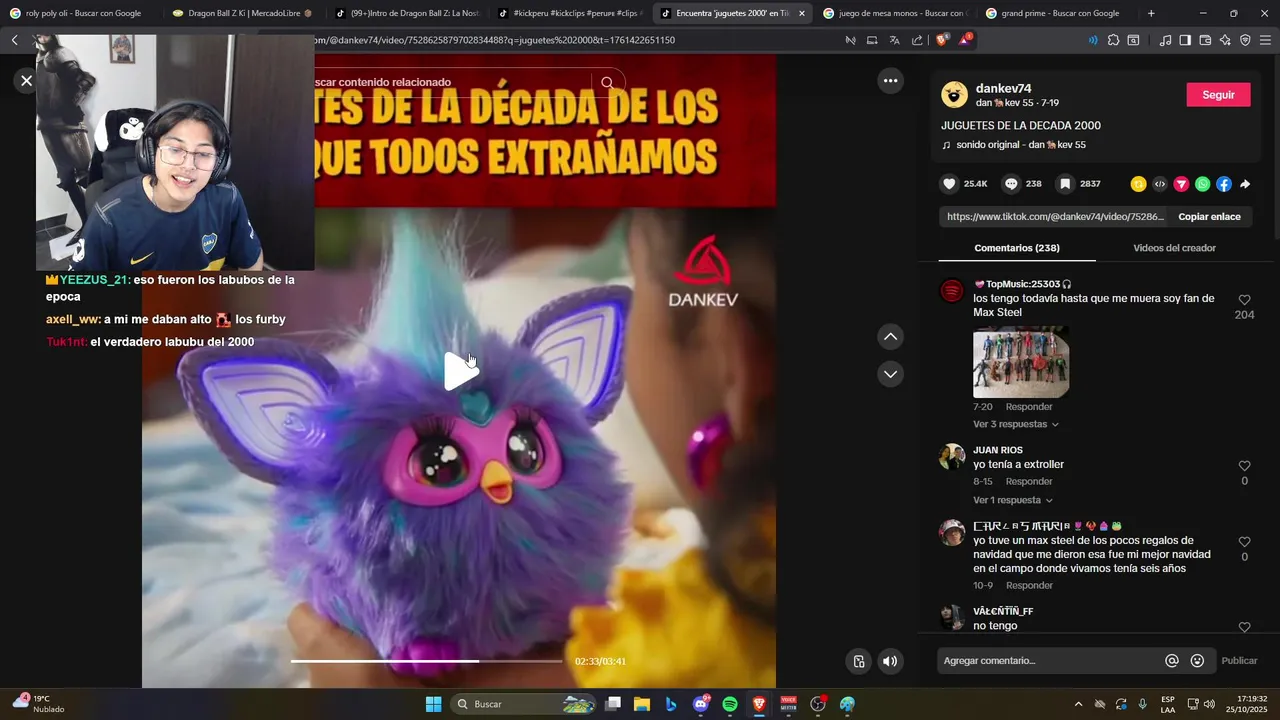The width and height of the screenshot is (1280, 720).
Task: Play the paused video with the center play button
Action: 461,371
